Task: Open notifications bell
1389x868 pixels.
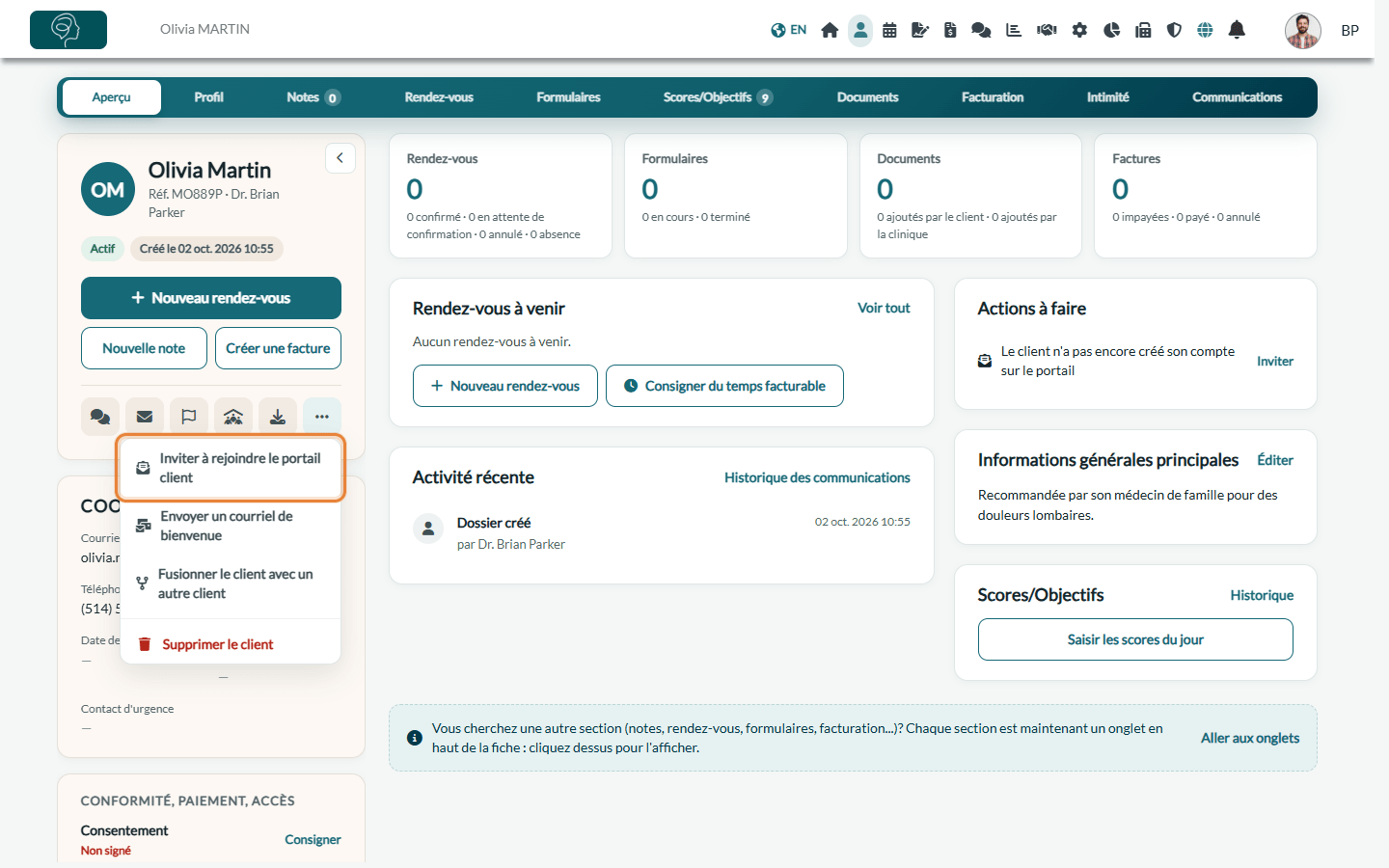Action: [x=1237, y=30]
